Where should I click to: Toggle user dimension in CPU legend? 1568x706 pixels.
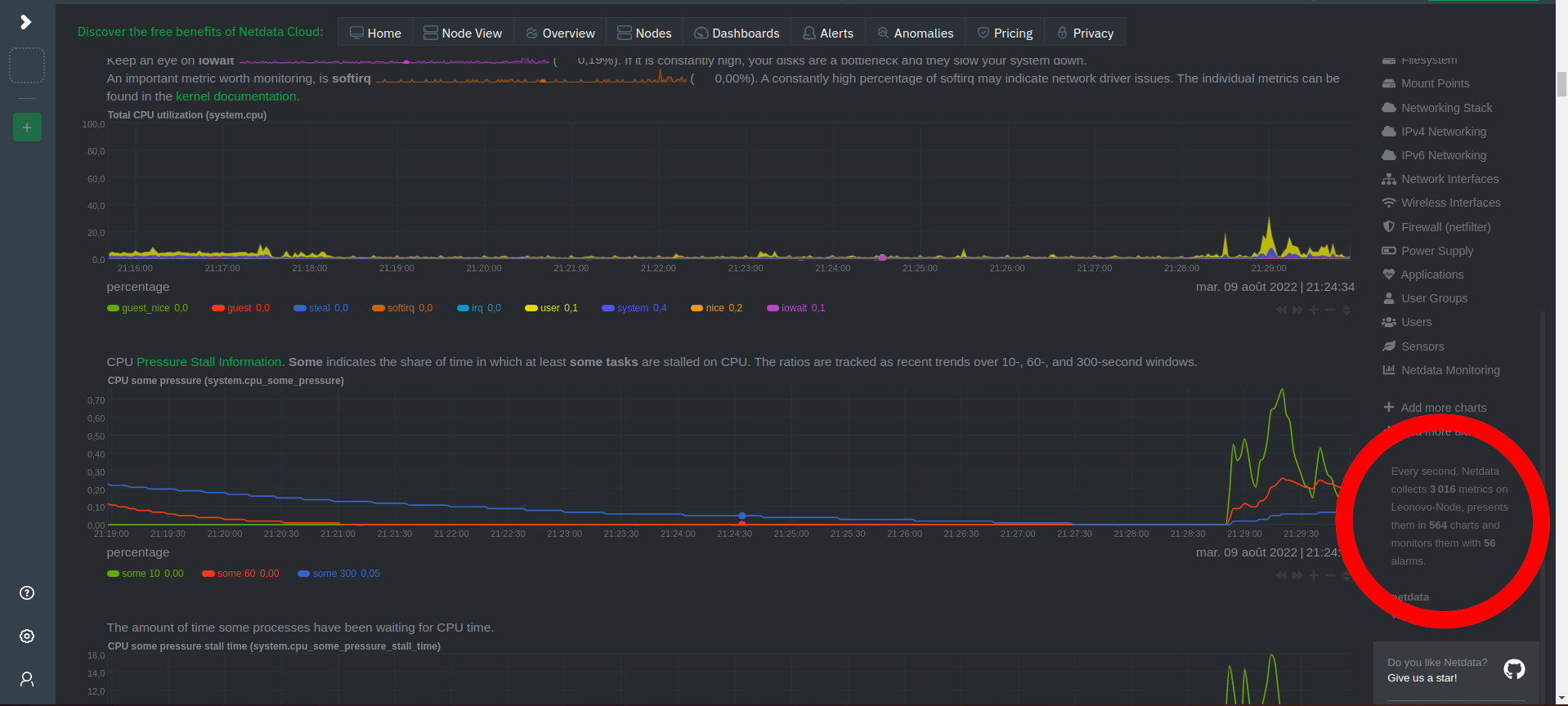[x=551, y=308]
